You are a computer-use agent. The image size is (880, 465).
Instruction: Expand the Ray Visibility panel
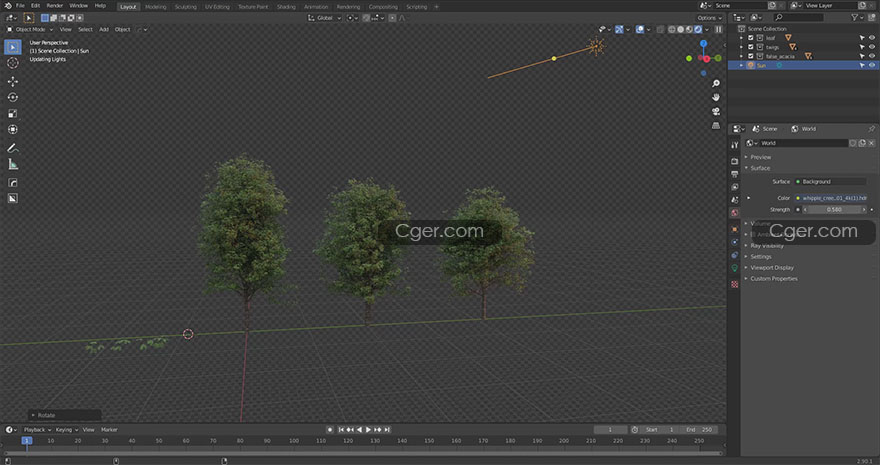pyautogui.click(x=767, y=246)
